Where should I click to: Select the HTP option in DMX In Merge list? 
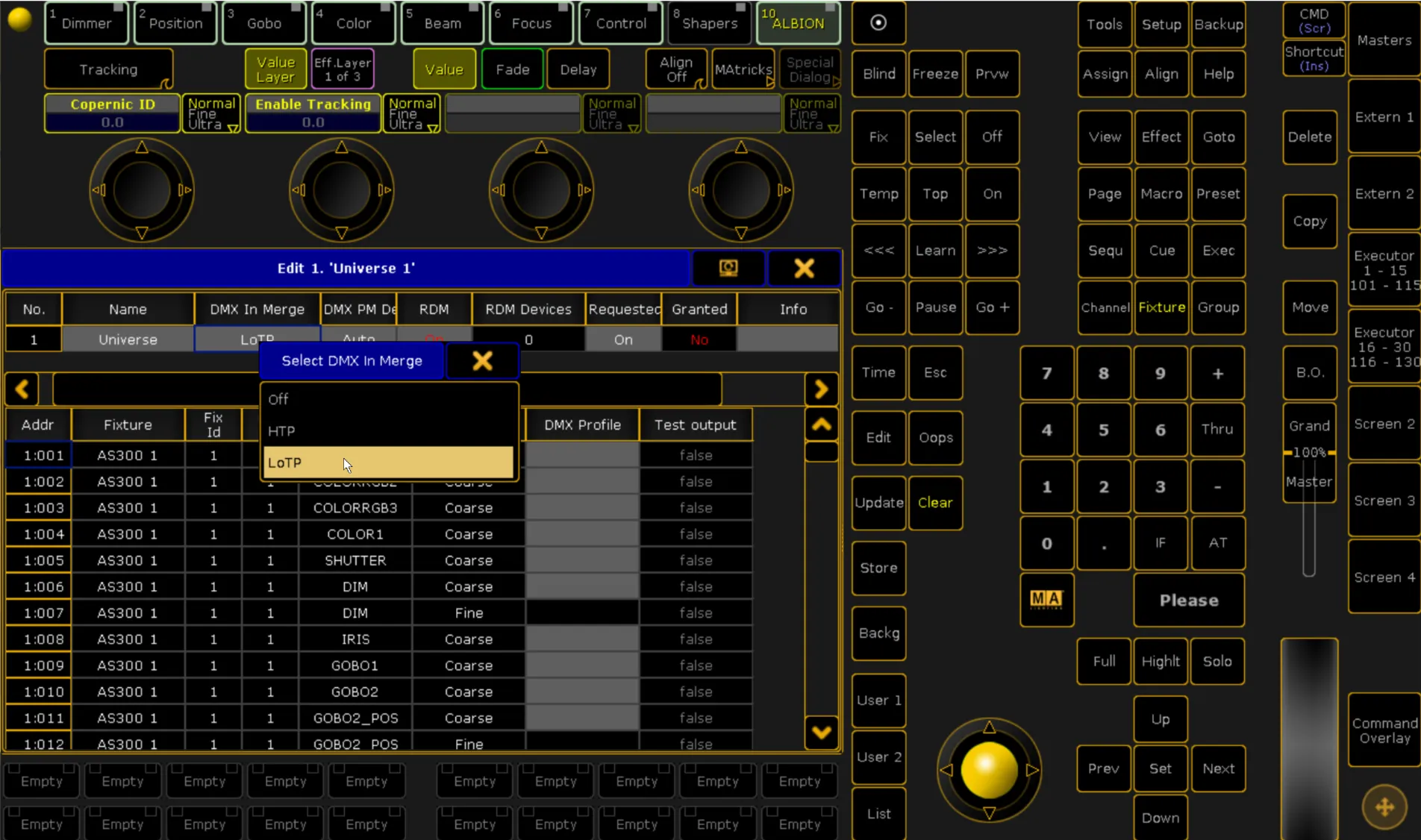tap(389, 431)
